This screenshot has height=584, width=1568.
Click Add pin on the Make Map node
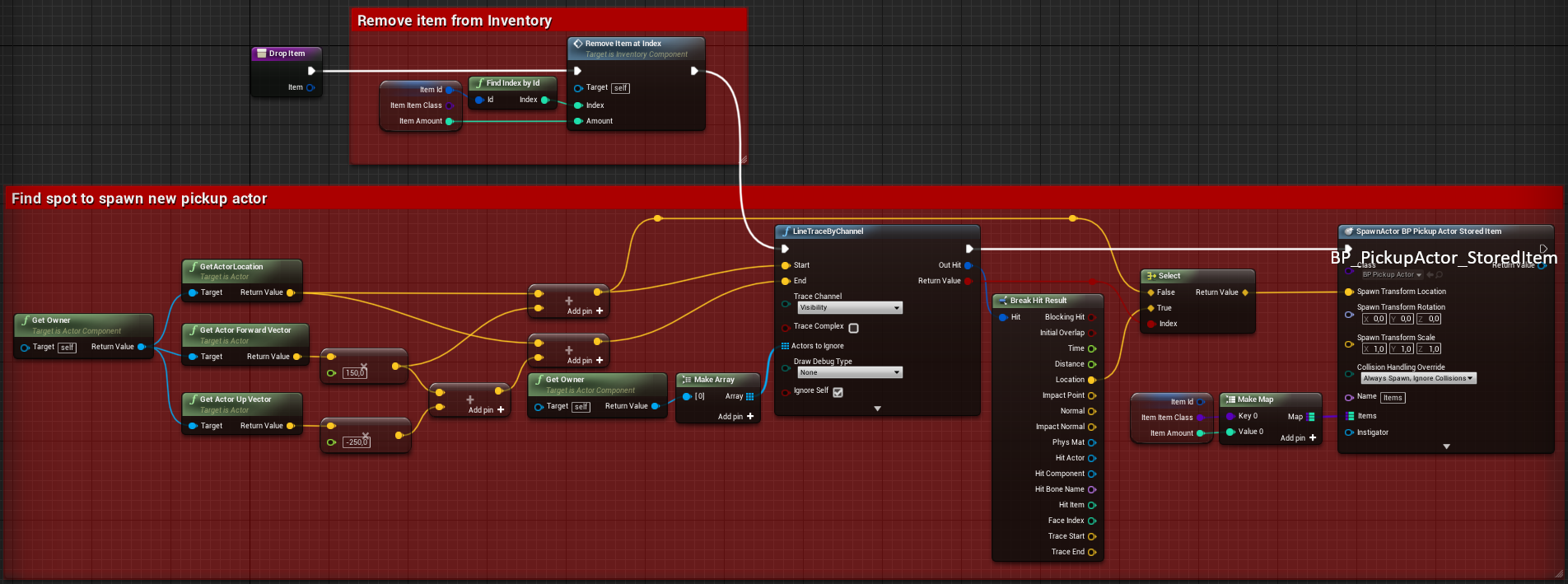(1298, 438)
